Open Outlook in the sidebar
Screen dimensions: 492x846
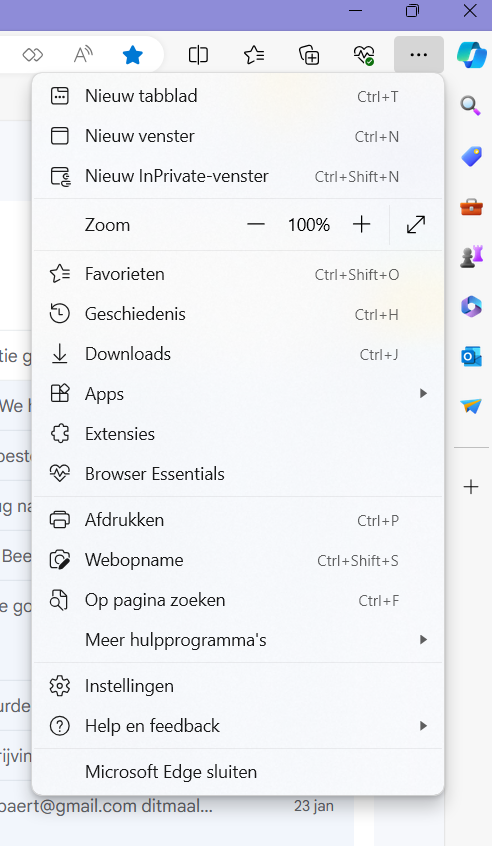tap(471, 357)
